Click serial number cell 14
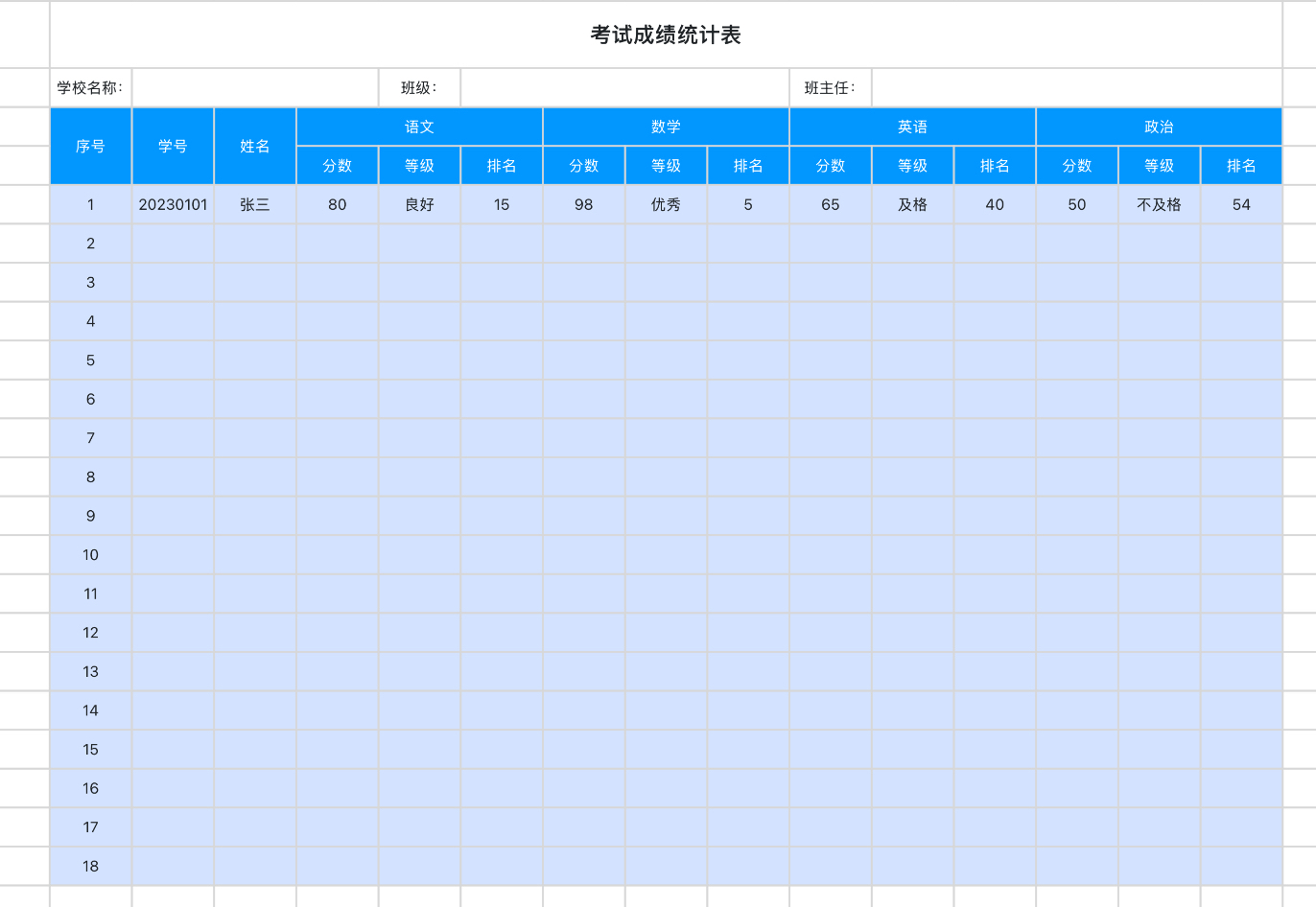Viewport: 1316px width, 907px height. 91,710
